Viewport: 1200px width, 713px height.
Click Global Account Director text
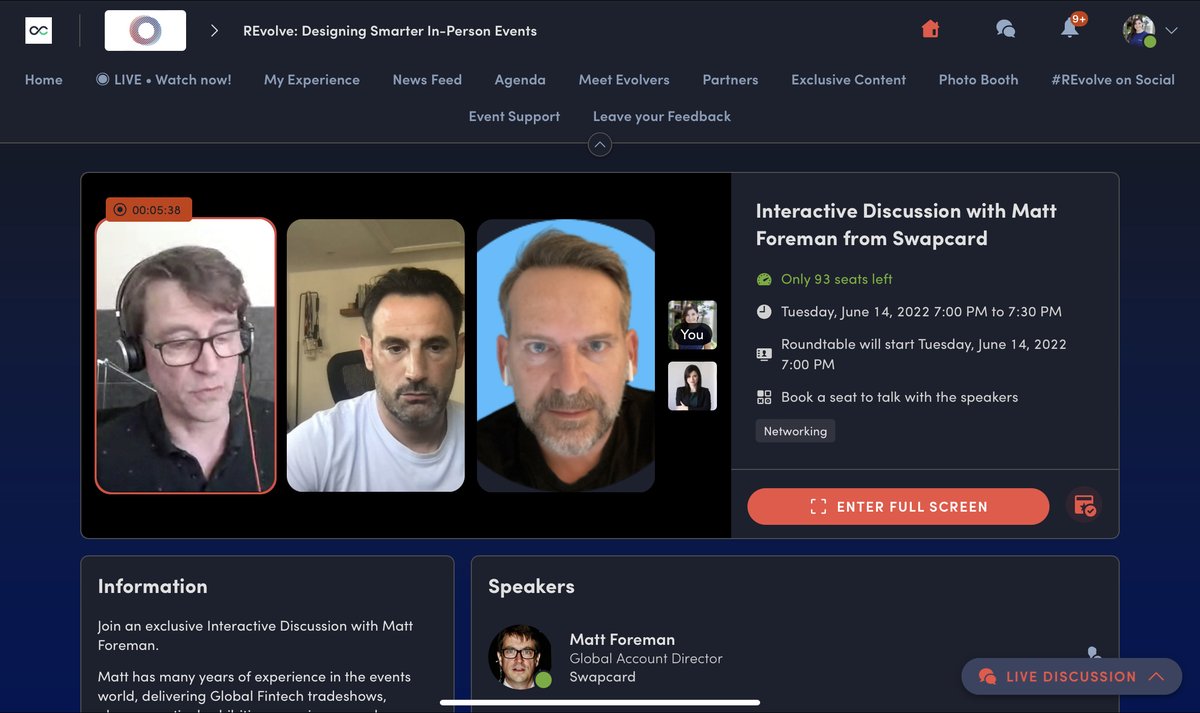pyautogui.click(x=646, y=659)
